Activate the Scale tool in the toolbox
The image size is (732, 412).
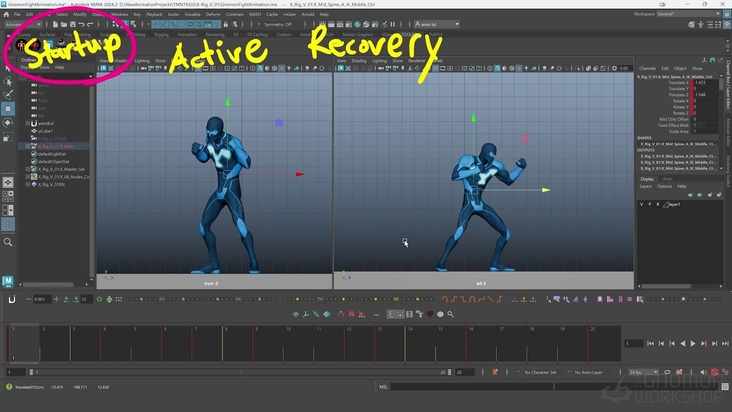point(8,137)
